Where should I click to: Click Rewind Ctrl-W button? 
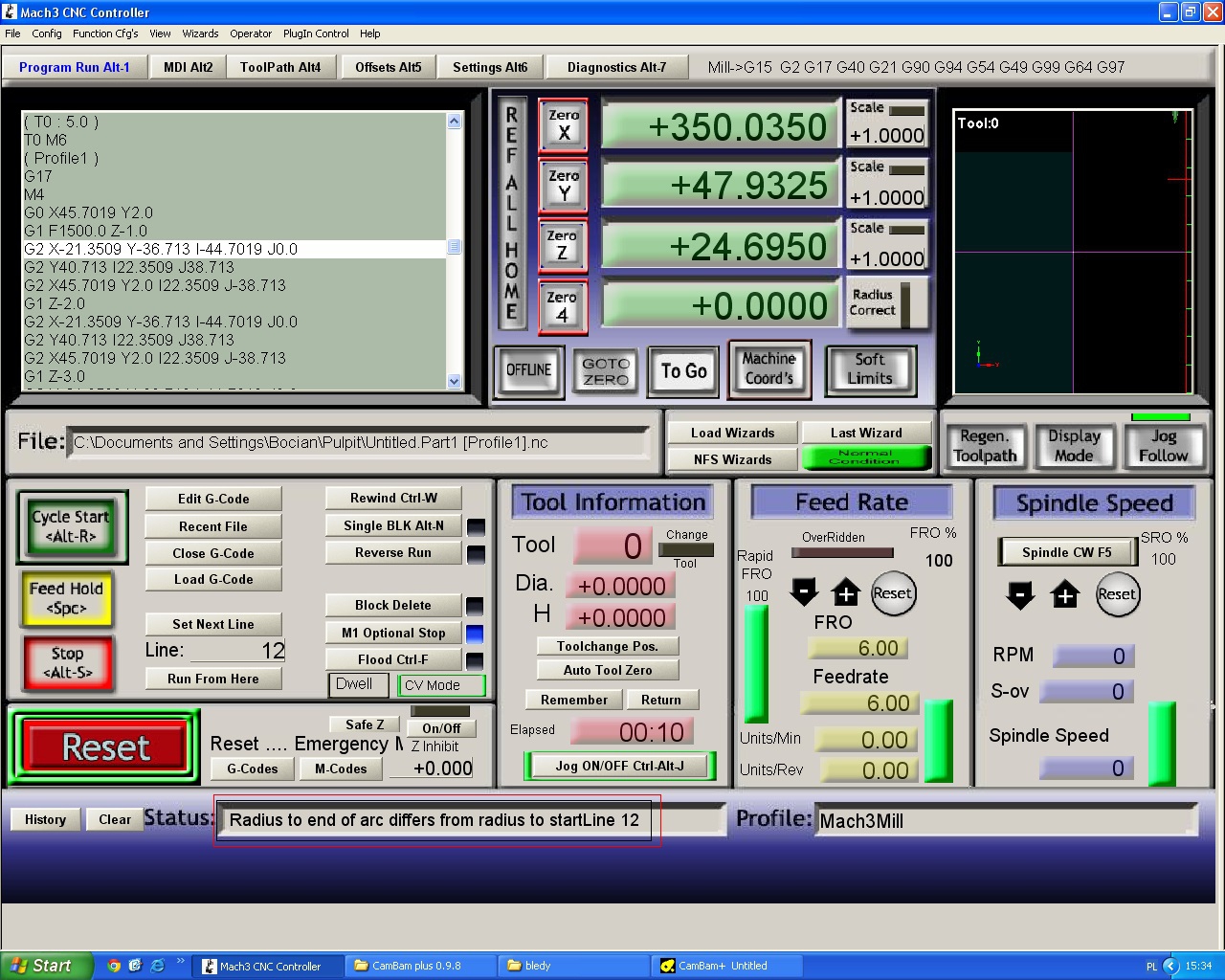393,498
